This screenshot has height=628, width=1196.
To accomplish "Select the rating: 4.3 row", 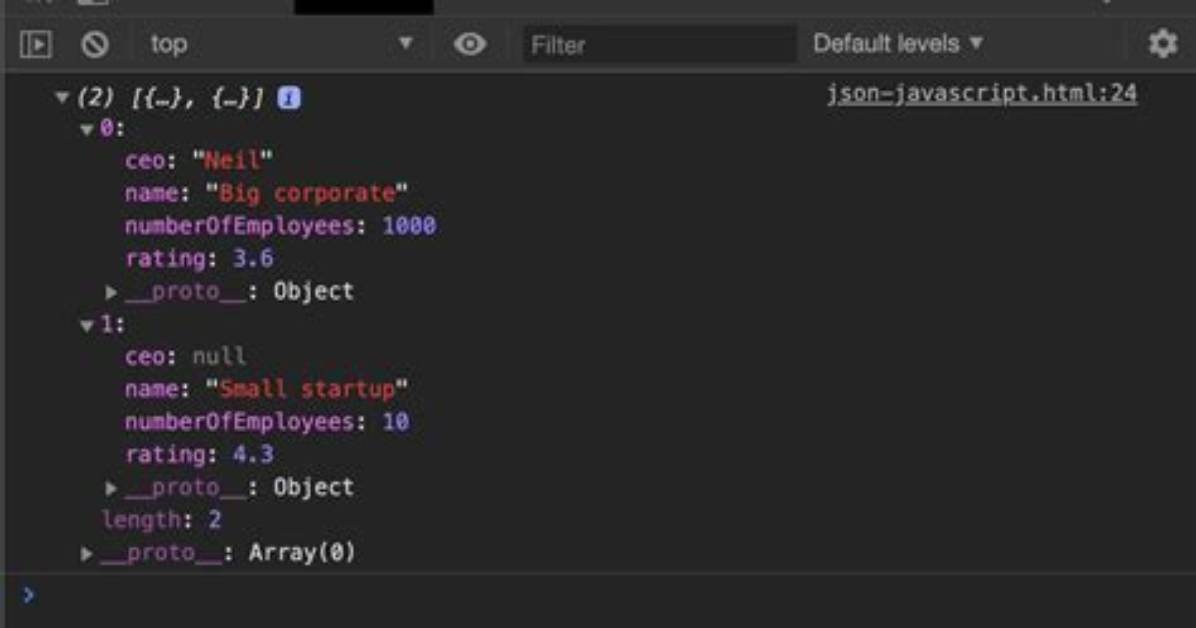I will point(199,455).
